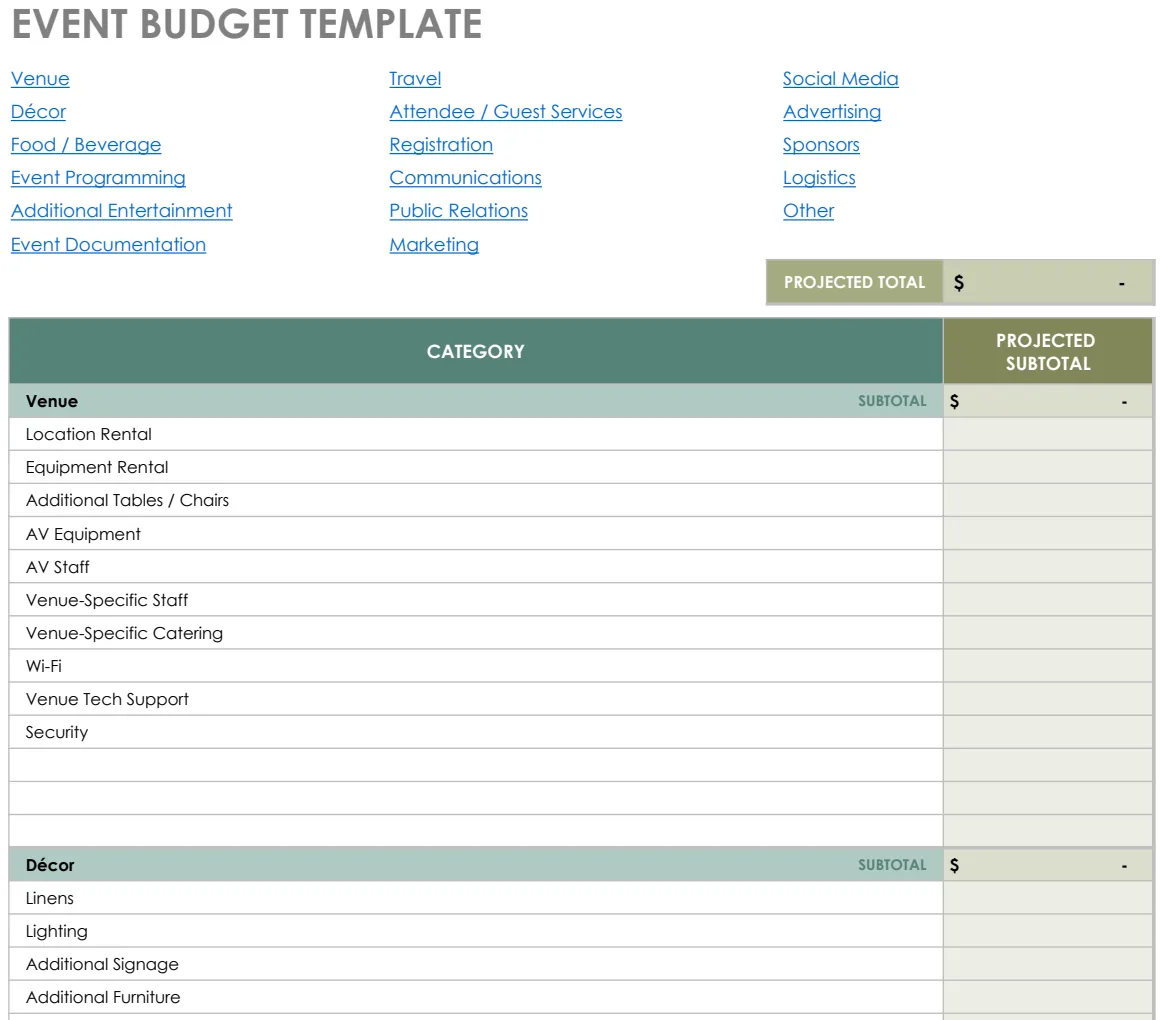The height and width of the screenshot is (1020, 1164).
Task: Select AV Staff projected subtotal cell
Action: 1047,566
